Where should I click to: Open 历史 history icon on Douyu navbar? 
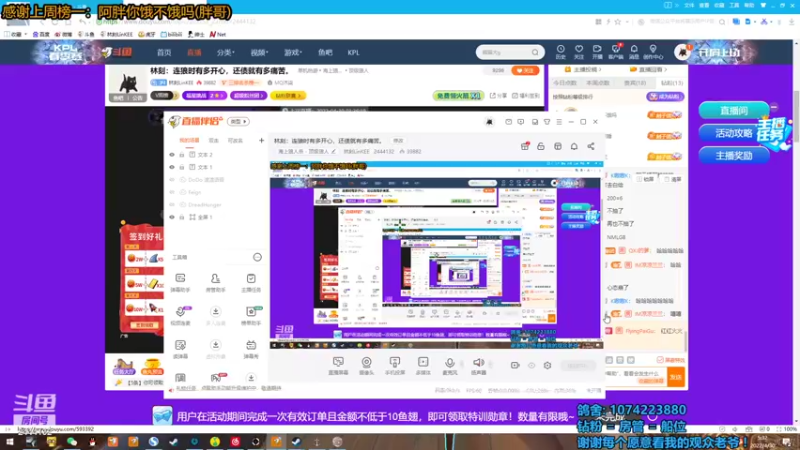tap(561, 52)
